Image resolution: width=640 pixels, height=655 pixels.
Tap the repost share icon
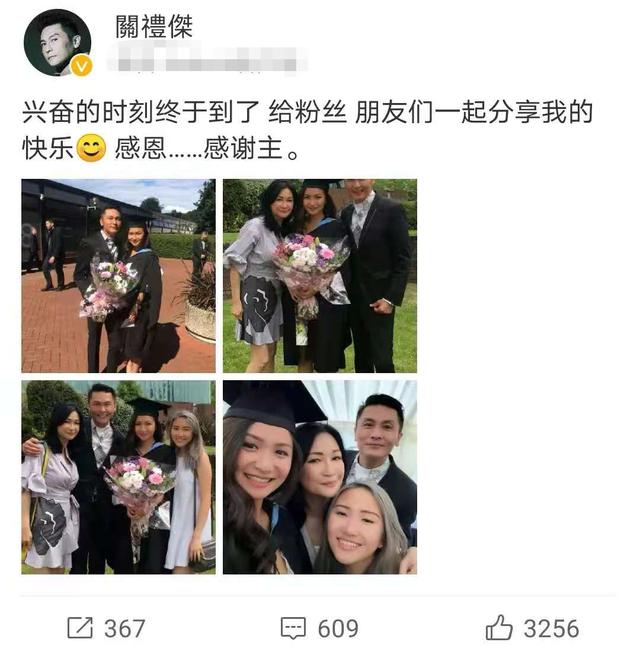click(x=80, y=628)
